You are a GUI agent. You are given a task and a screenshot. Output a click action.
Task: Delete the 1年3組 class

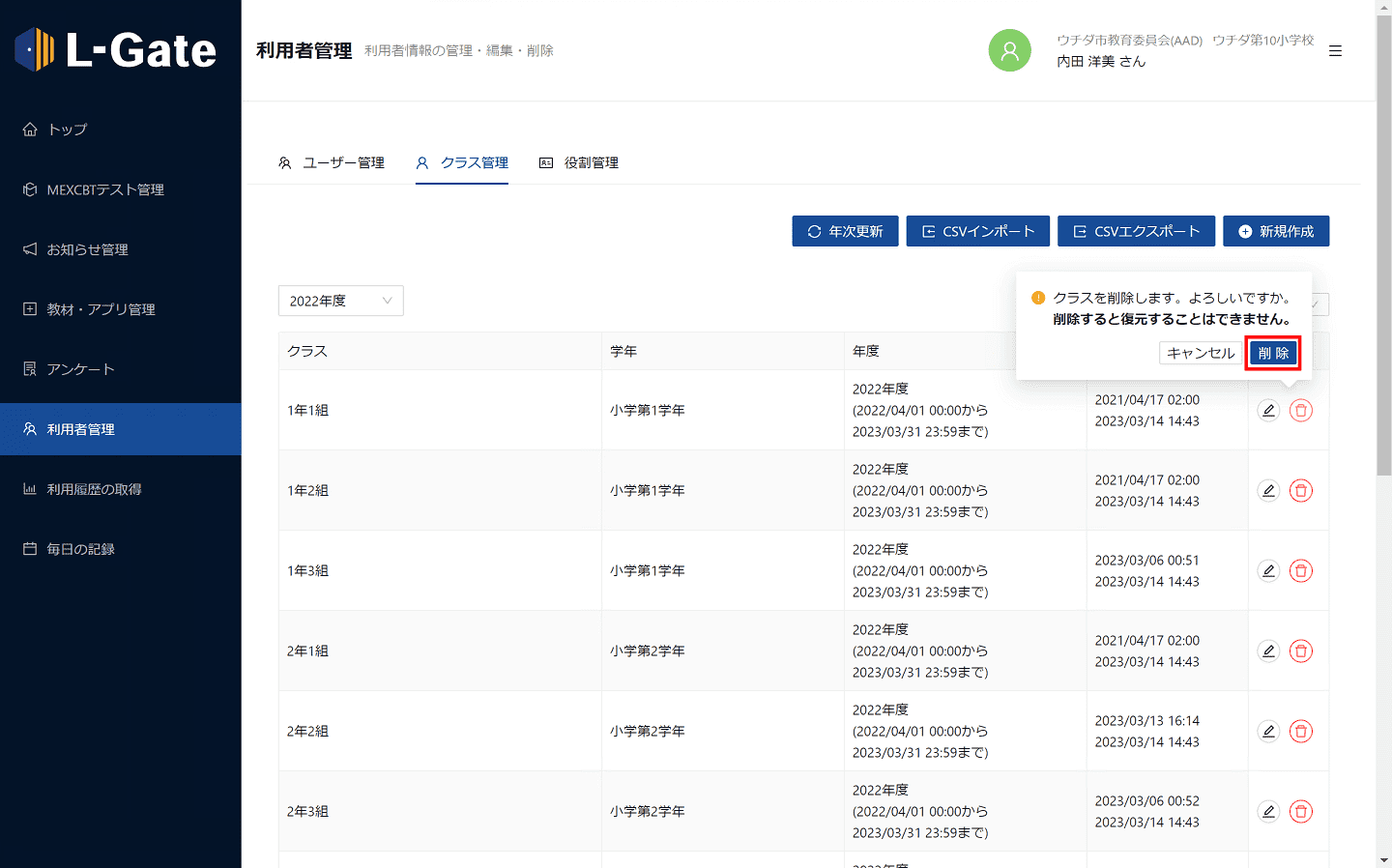click(x=1301, y=571)
